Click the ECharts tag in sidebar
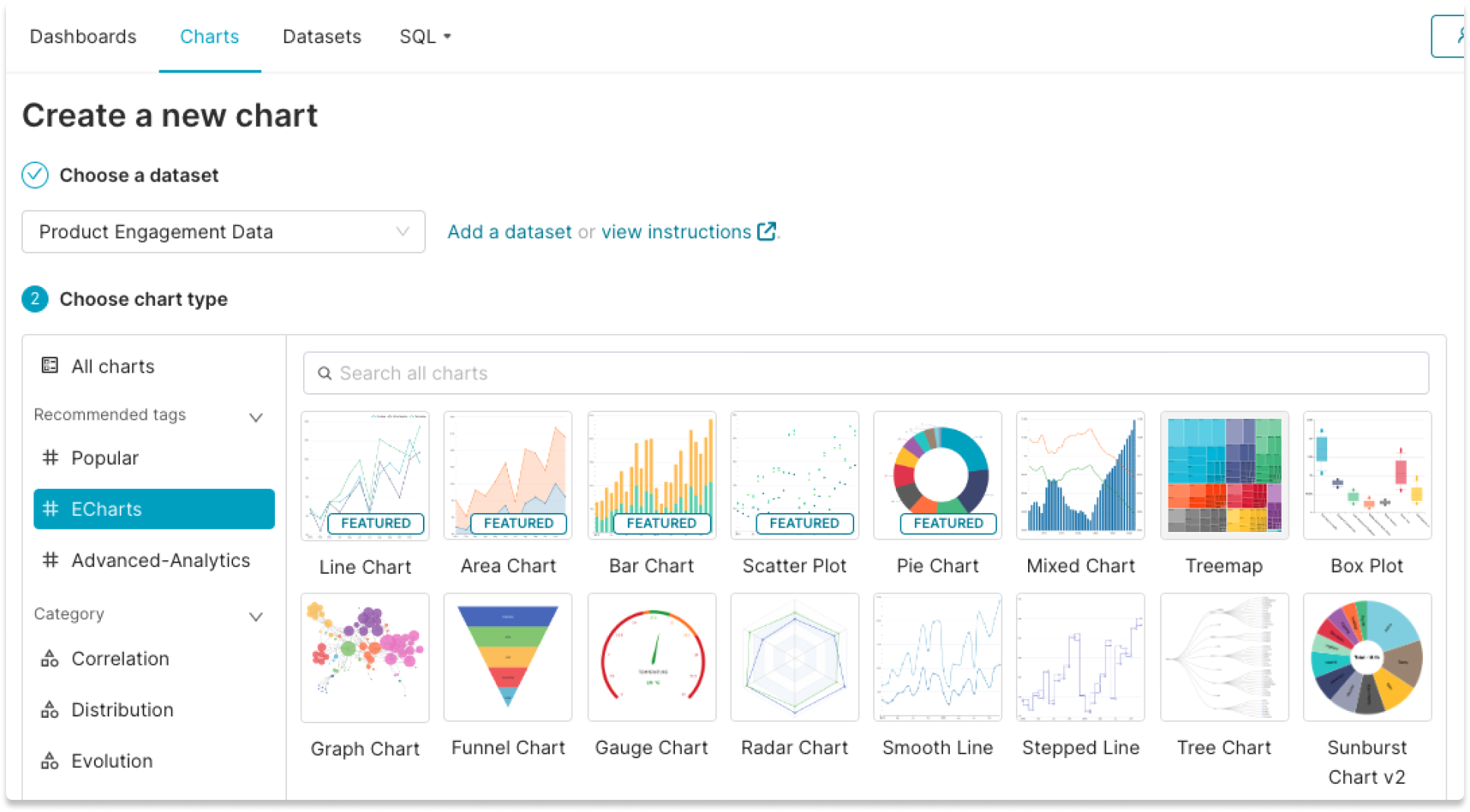This screenshot has height=812, width=1470. 106,508
